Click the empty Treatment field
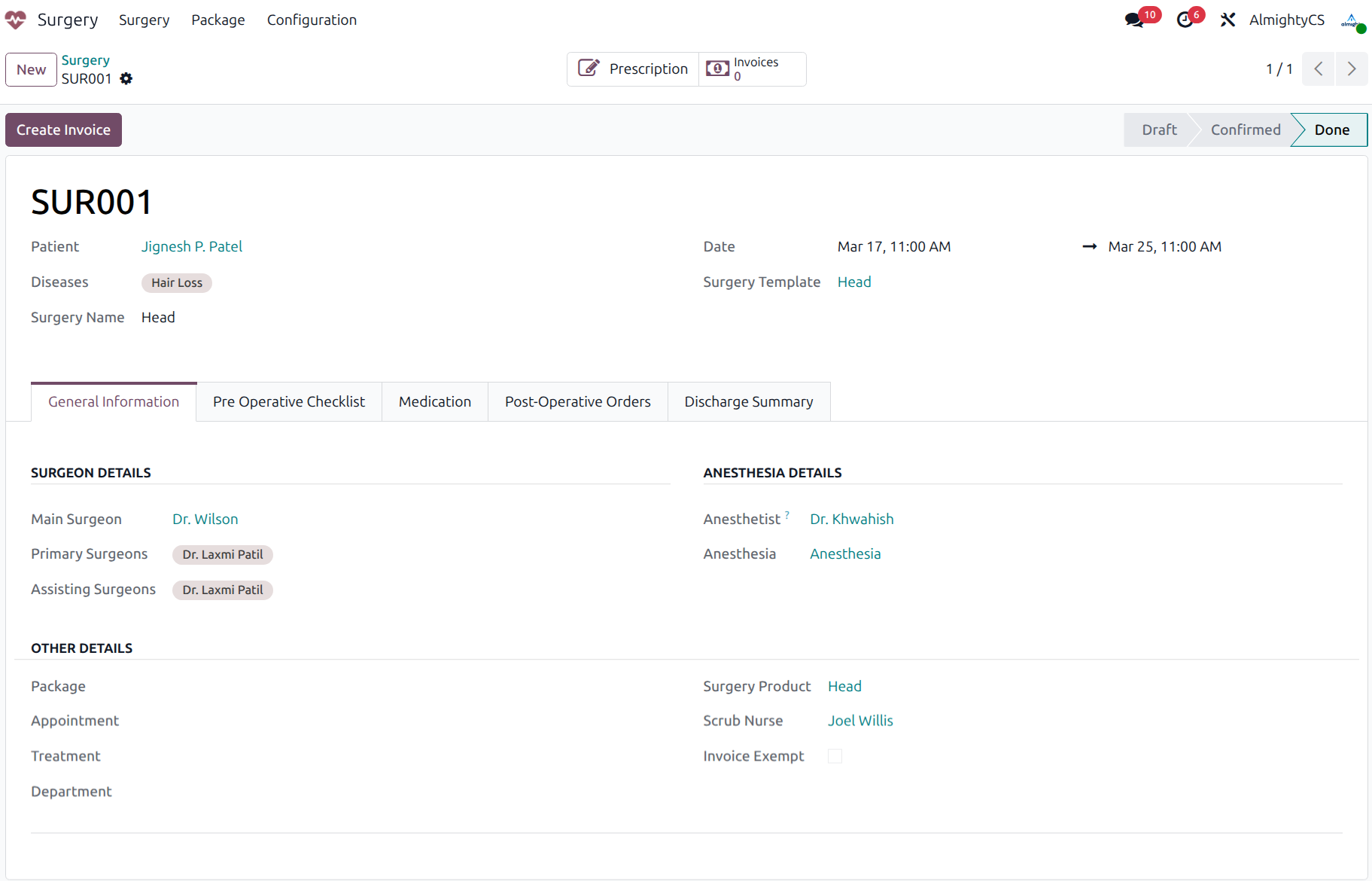This screenshot has width=1372, height=881. point(406,756)
